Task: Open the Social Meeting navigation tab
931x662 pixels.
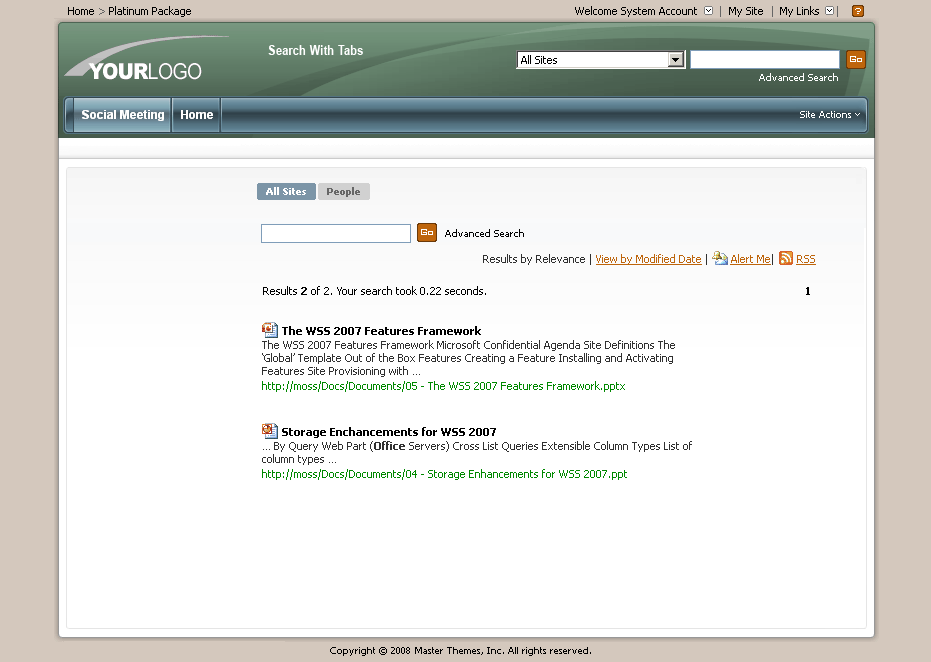Action: click(x=122, y=115)
